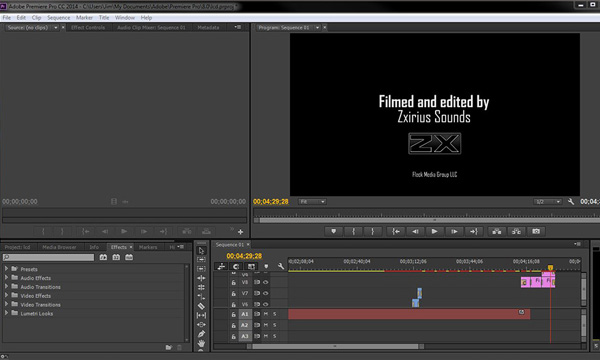Go to In point in Program monitor
Viewport: 600px width, 360px height.
click(x=396, y=231)
